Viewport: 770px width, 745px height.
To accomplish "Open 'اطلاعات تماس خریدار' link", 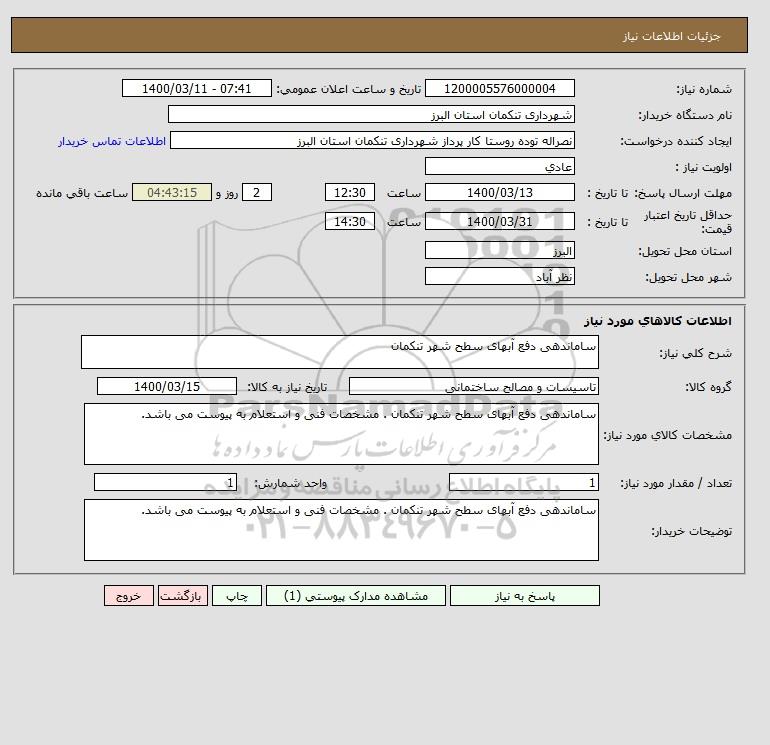I will point(112,141).
